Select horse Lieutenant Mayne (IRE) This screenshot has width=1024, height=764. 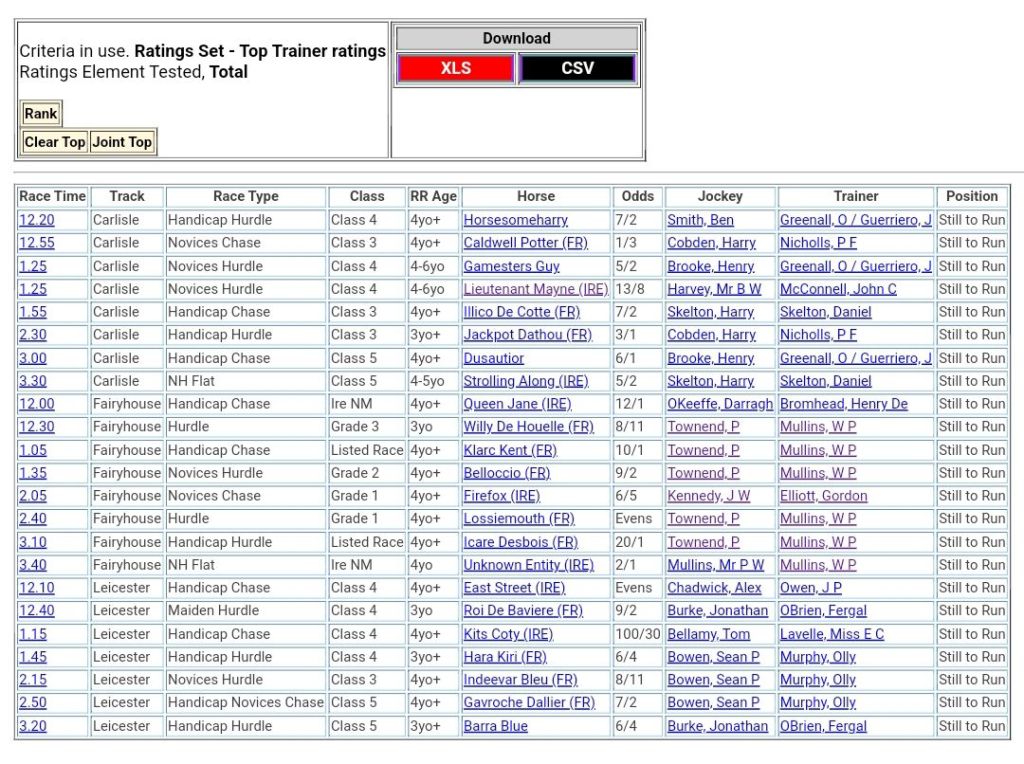[x=535, y=289]
